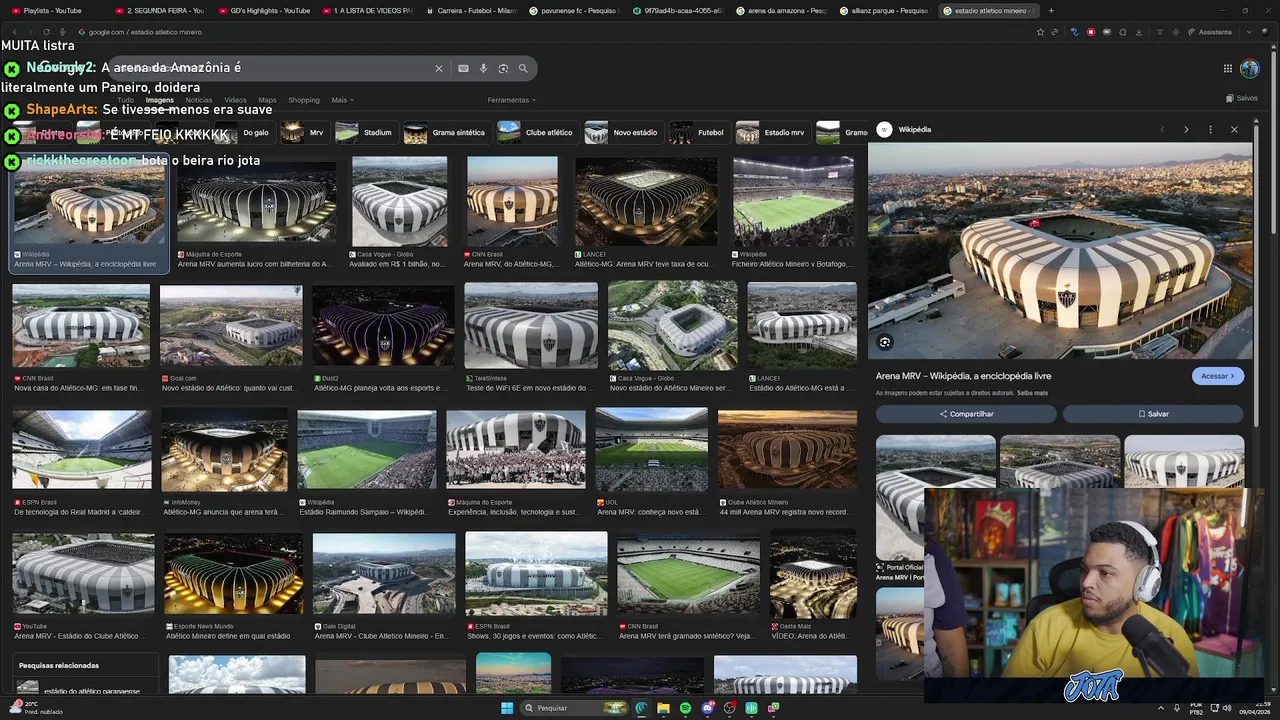Open File Explorer from the taskbar
1280x720 pixels.
click(663, 708)
